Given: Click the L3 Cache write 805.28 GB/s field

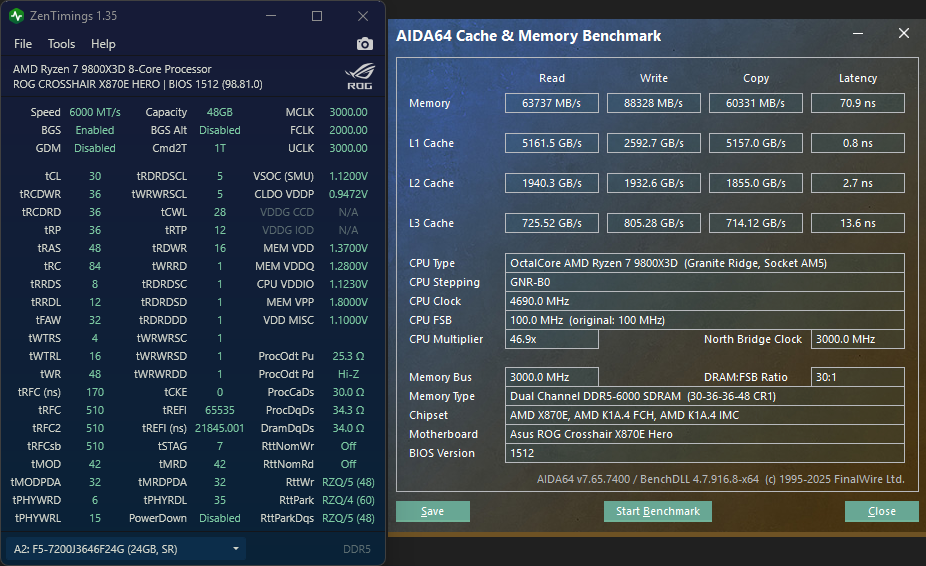Looking at the screenshot, I should click(654, 223).
